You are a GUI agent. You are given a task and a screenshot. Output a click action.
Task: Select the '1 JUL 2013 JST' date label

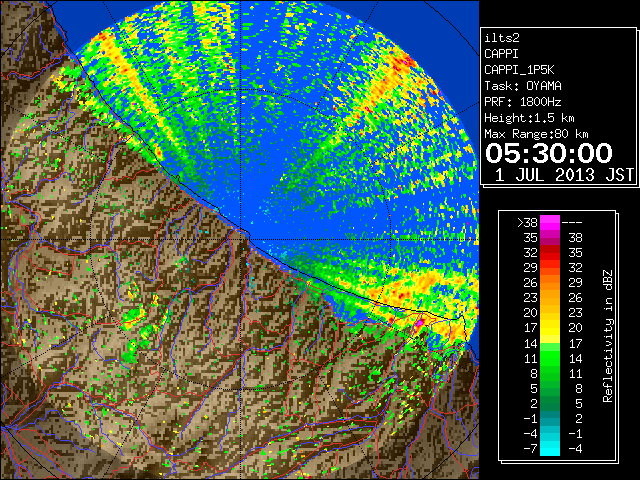[x=564, y=175]
